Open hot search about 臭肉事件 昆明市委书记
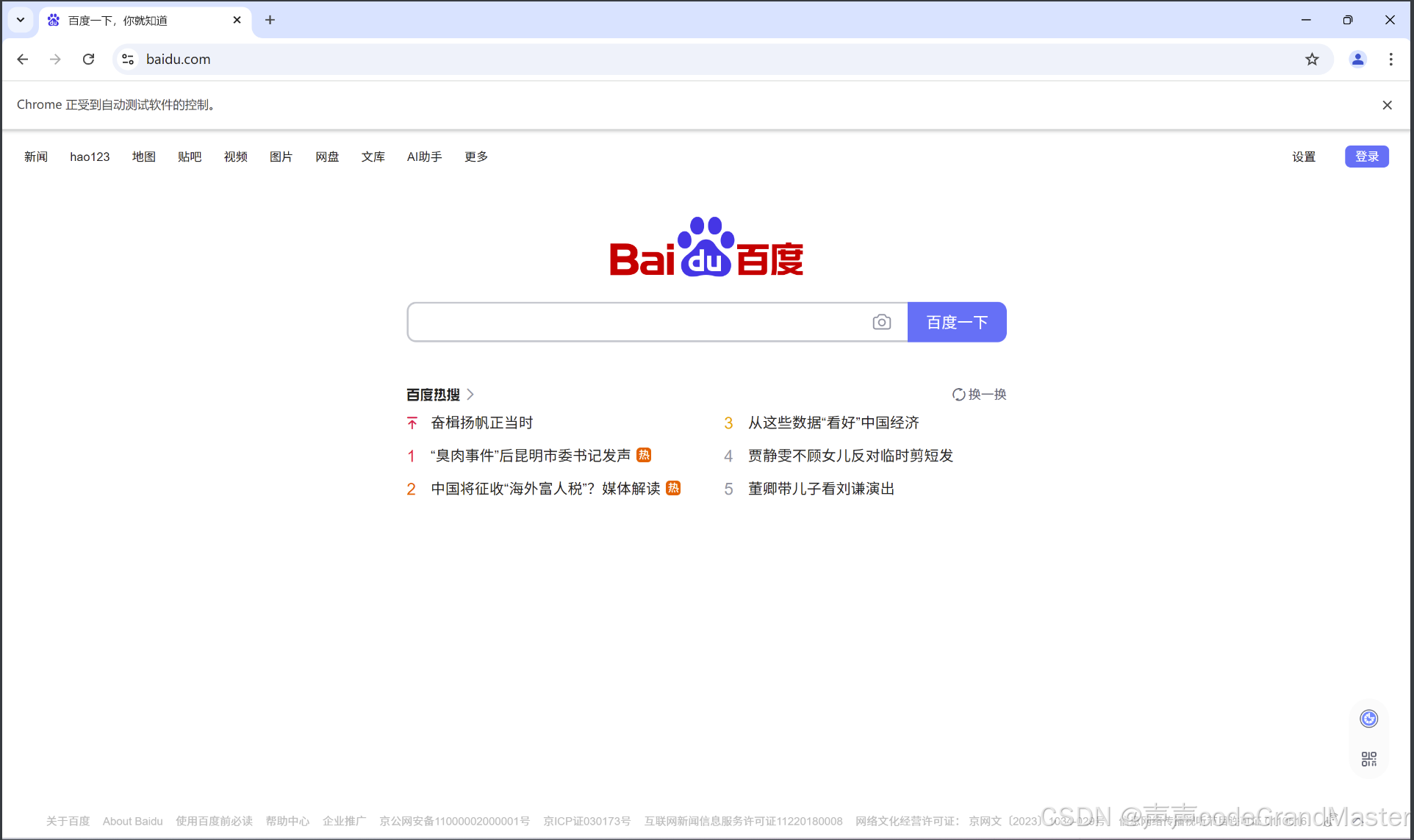This screenshot has width=1414, height=840. coord(531,456)
